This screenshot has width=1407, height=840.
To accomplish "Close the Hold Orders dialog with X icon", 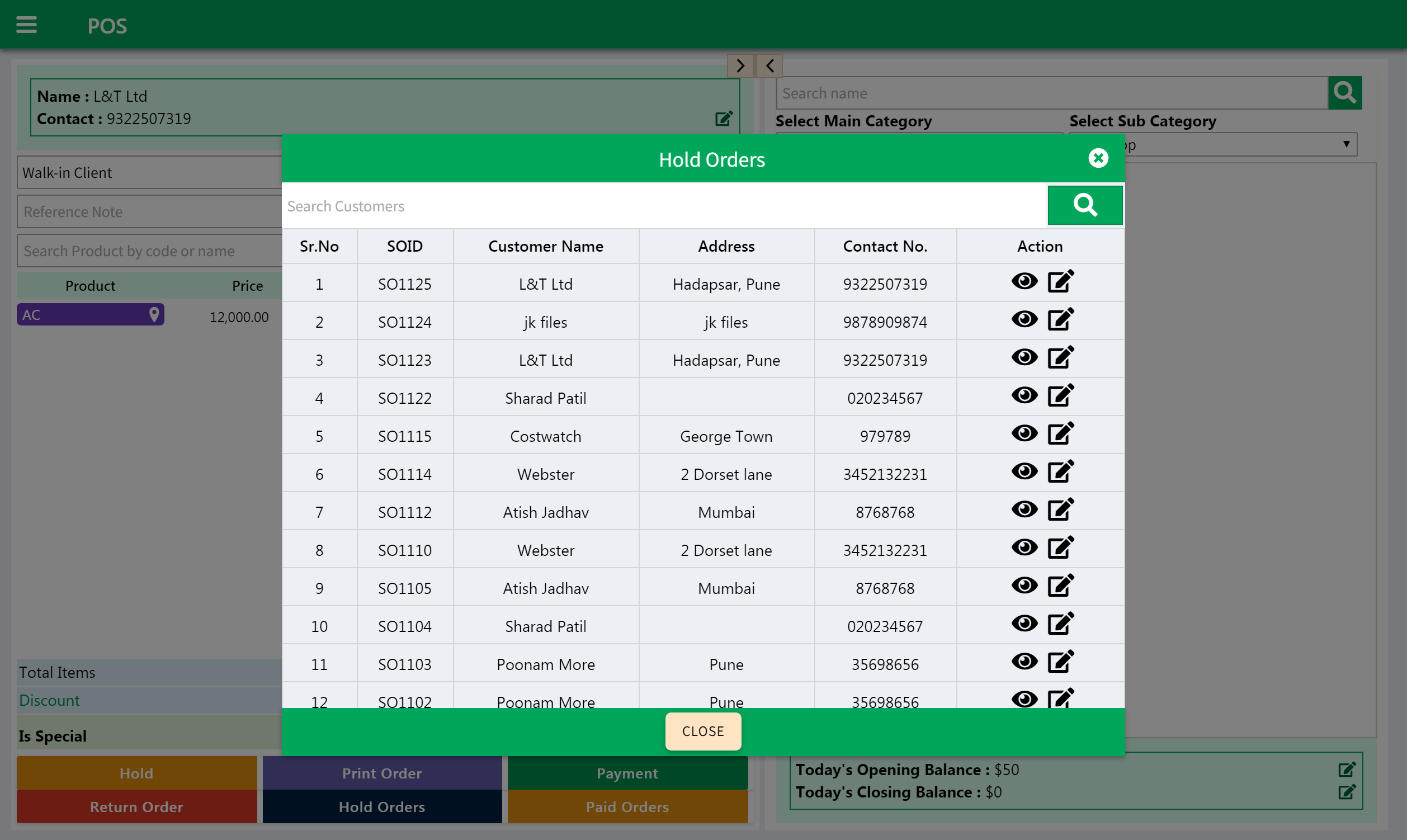I will 1098,158.
